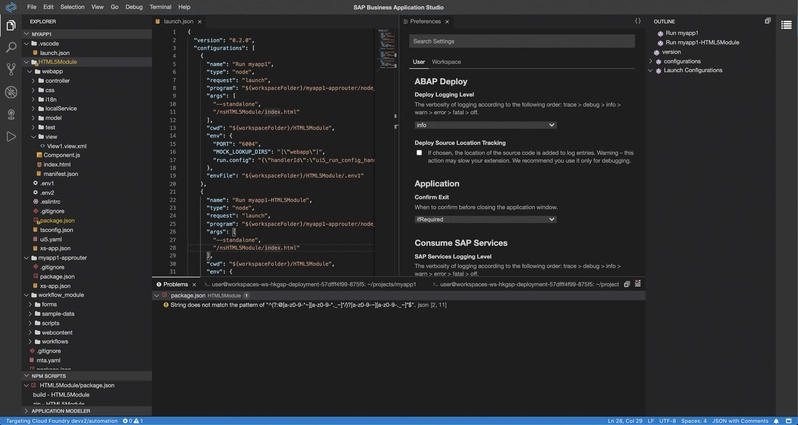Image resolution: width=798 pixels, height=425 pixels.
Task: Click the Run myapp1 outline symbol icon
Action: point(660,34)
